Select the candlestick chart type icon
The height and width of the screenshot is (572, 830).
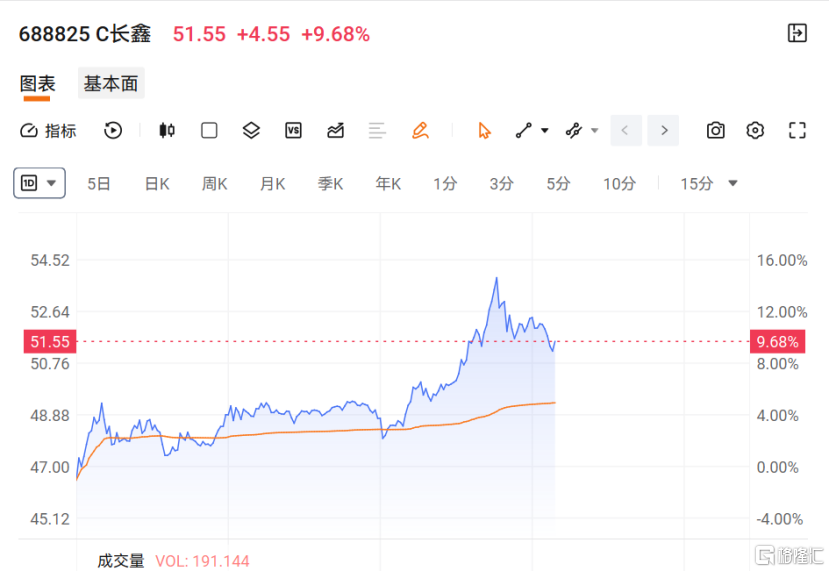pyautogui.click(x=167, y=130)
